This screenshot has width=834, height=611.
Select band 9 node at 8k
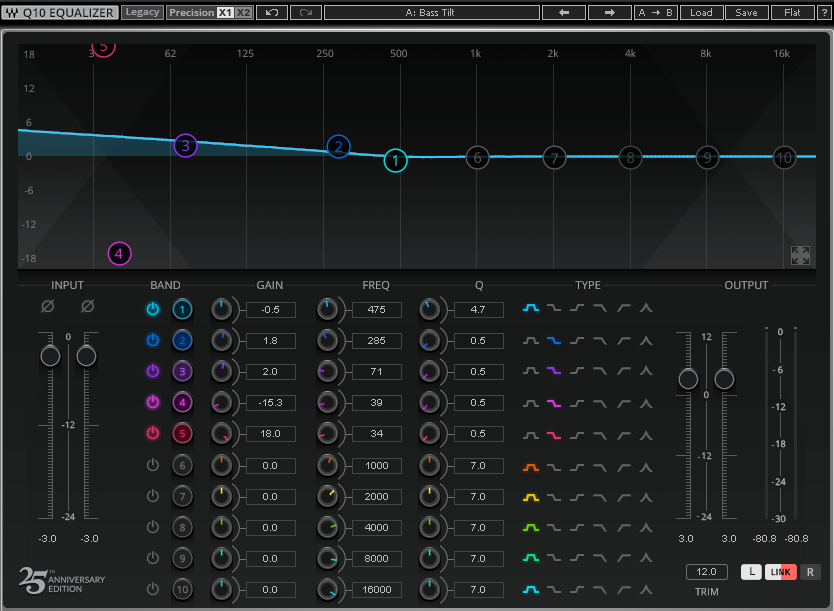pos(707,157)
